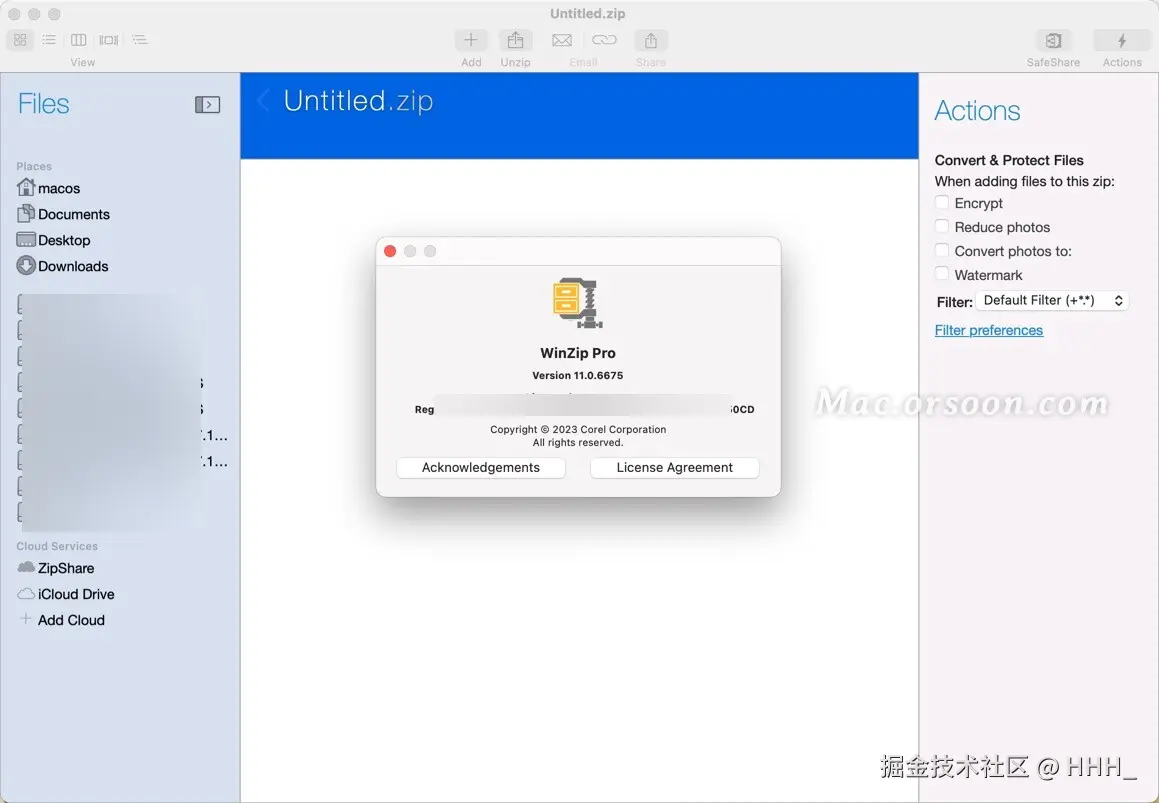This screenshot has width=1159, height=803.
Task: Click the Places section label
Action: pyautogui.click(x=34, y=166)
